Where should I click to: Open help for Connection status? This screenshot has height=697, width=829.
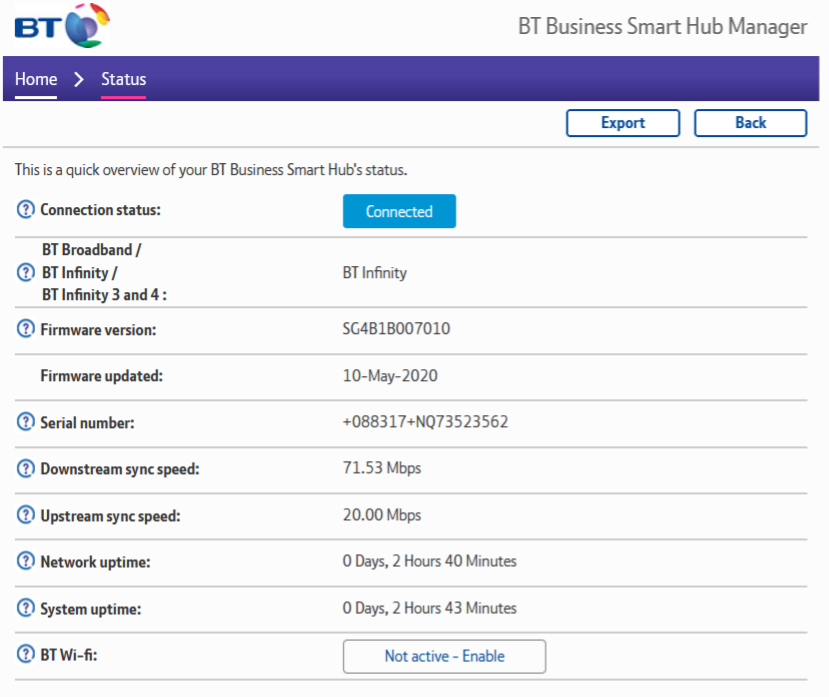(x=26, y=211)
